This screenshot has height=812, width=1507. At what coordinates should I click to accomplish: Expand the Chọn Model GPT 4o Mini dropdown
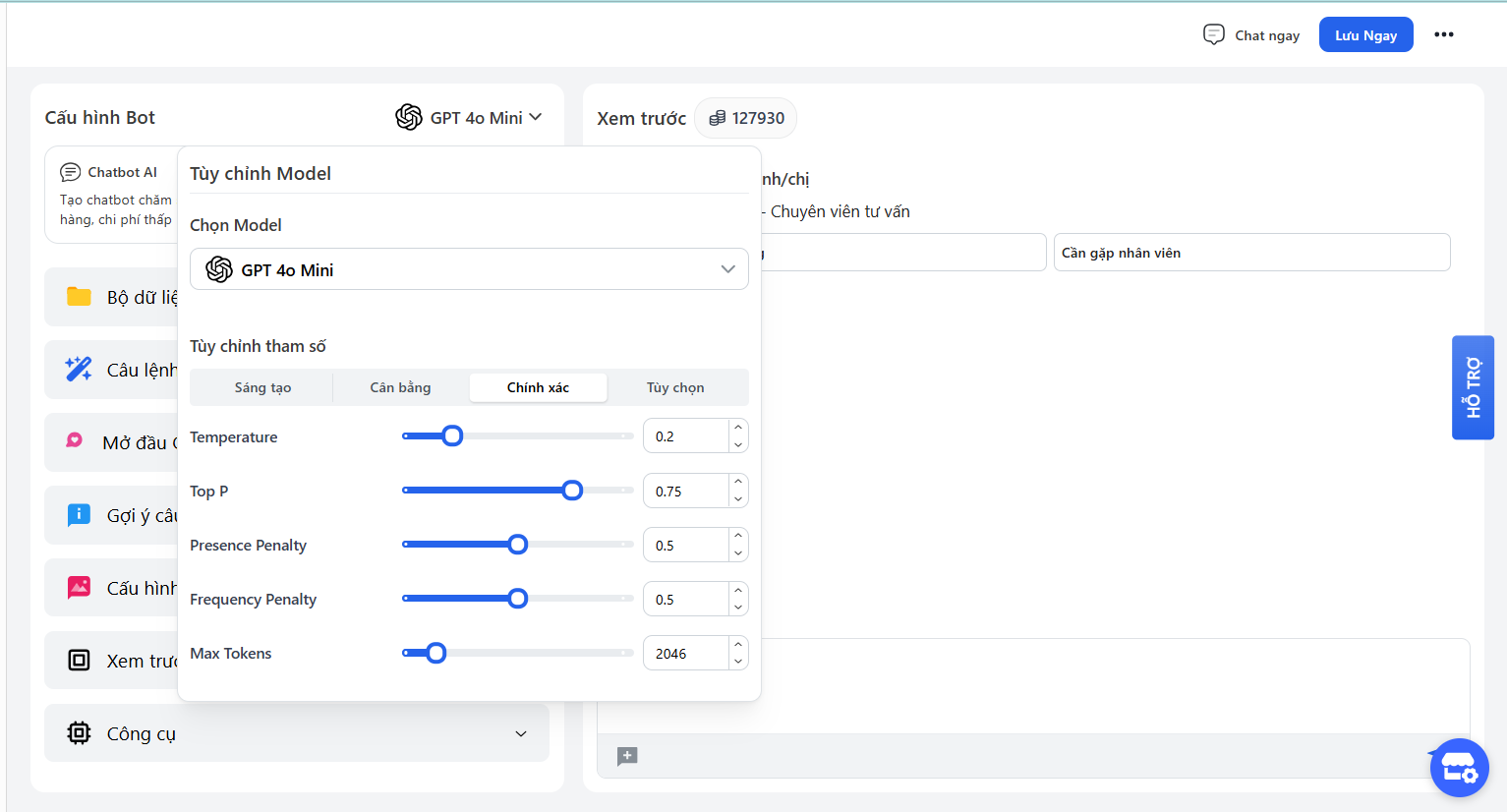point(469,269)
